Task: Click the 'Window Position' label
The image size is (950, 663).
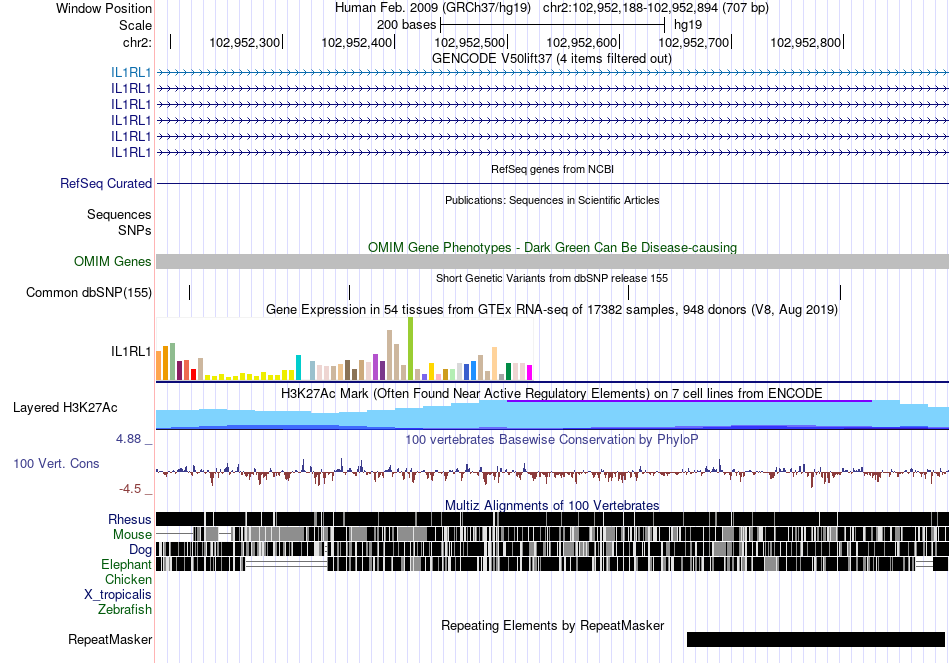Action: [104, 8]
